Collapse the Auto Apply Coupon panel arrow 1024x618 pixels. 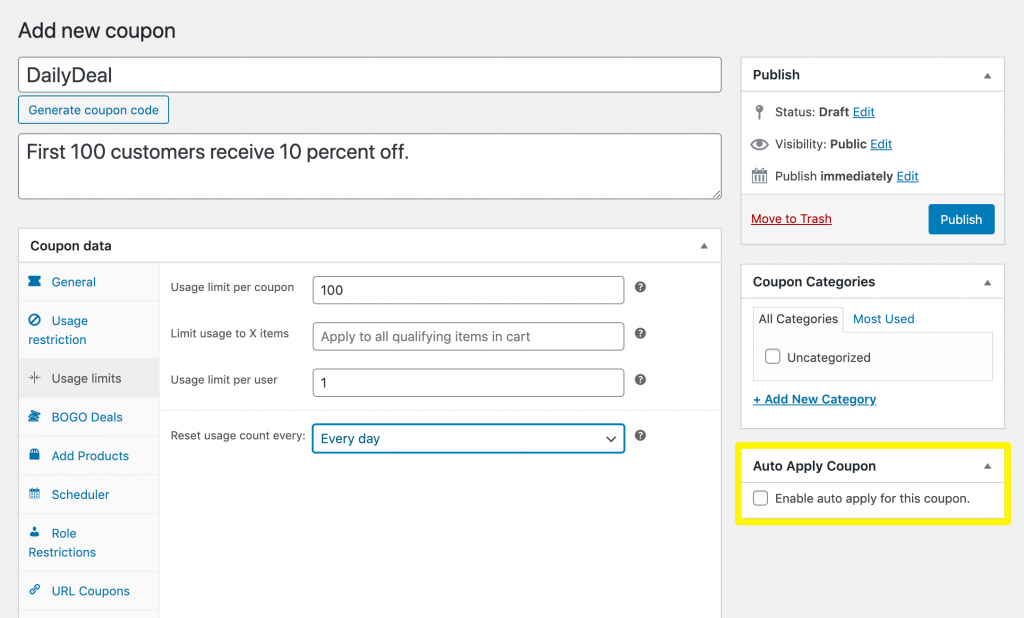[987, 466]
